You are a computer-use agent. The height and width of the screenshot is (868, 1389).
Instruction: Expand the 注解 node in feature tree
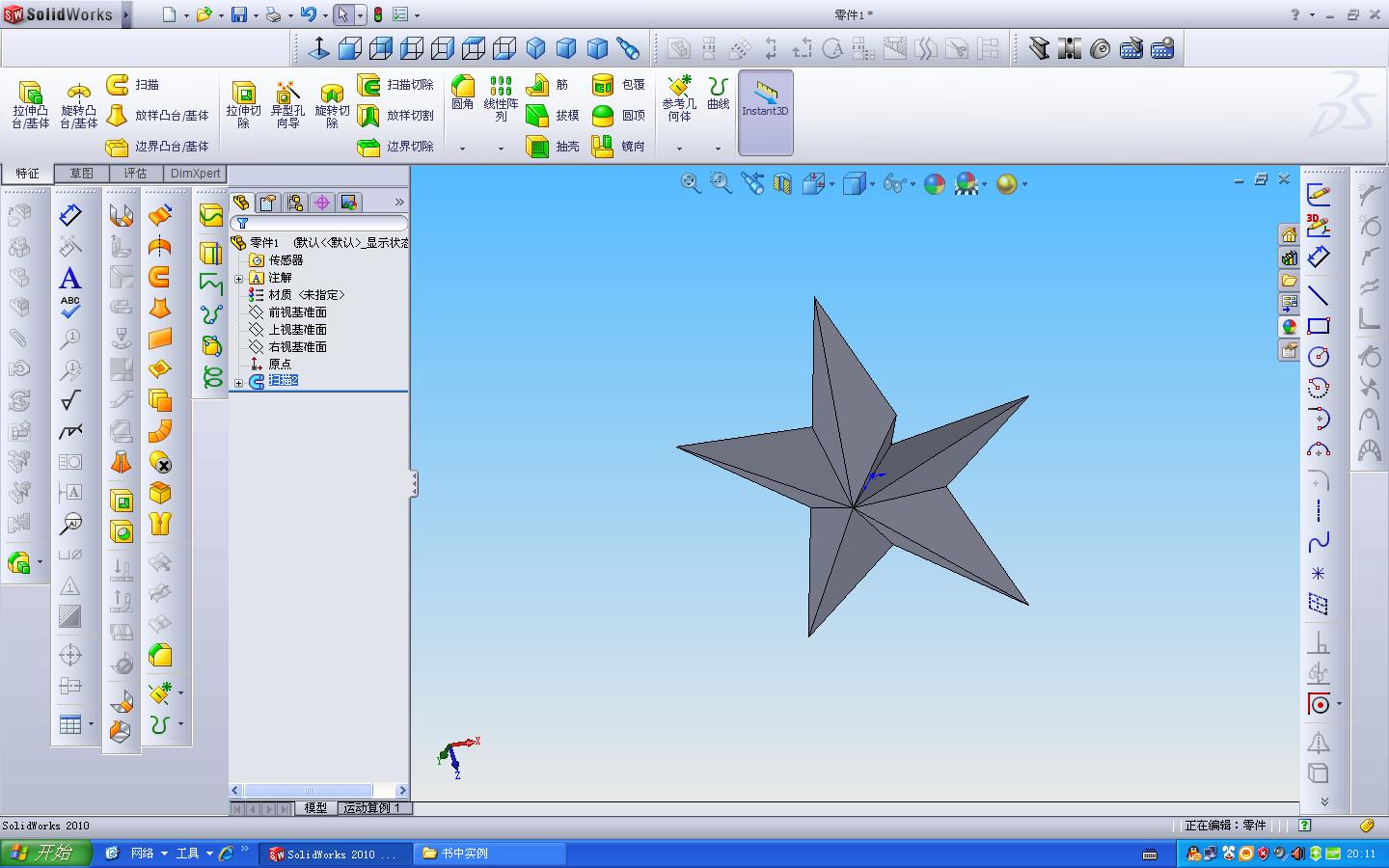(x=239, y=279)
